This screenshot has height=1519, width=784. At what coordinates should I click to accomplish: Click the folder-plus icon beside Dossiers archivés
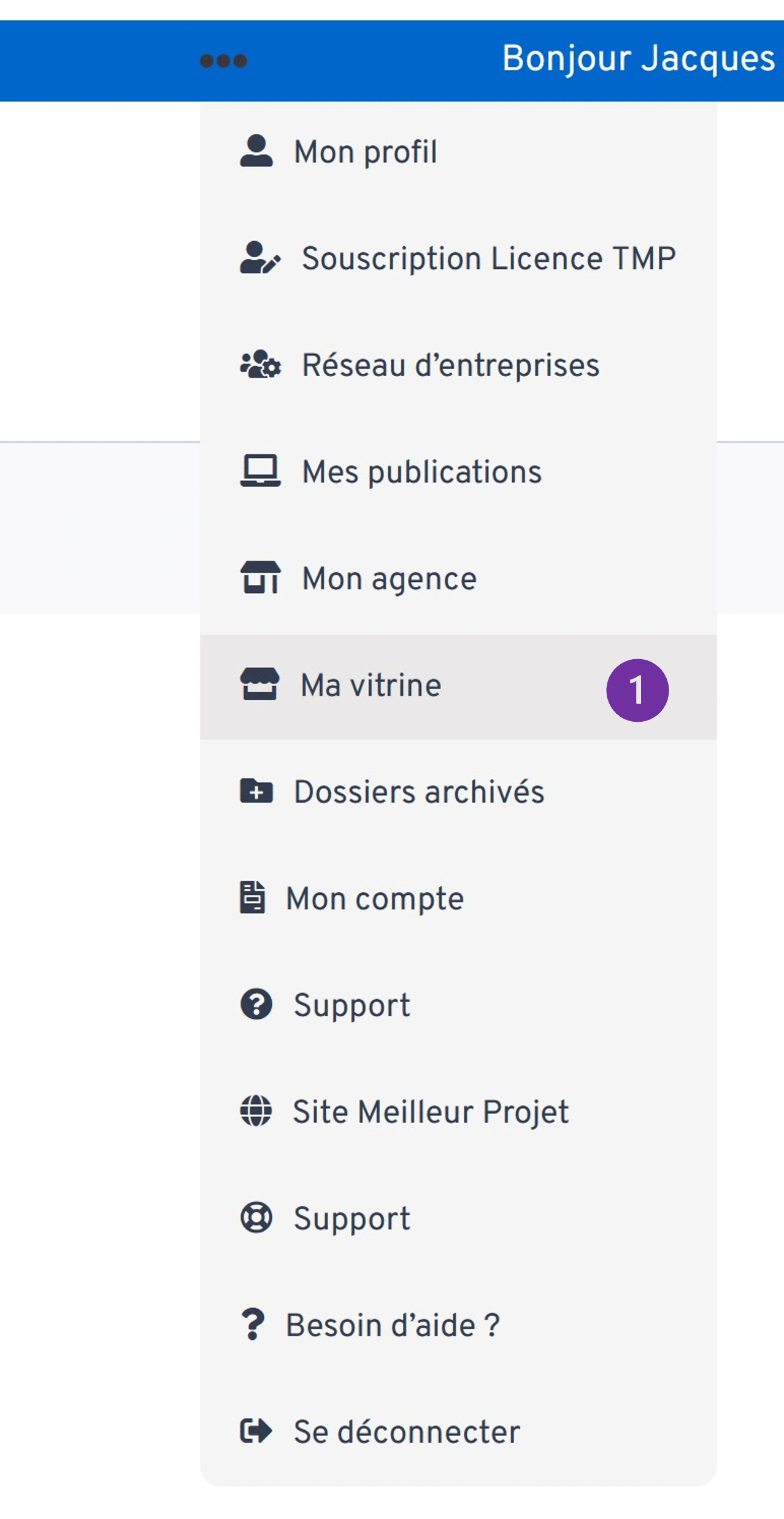click(255, 793)
